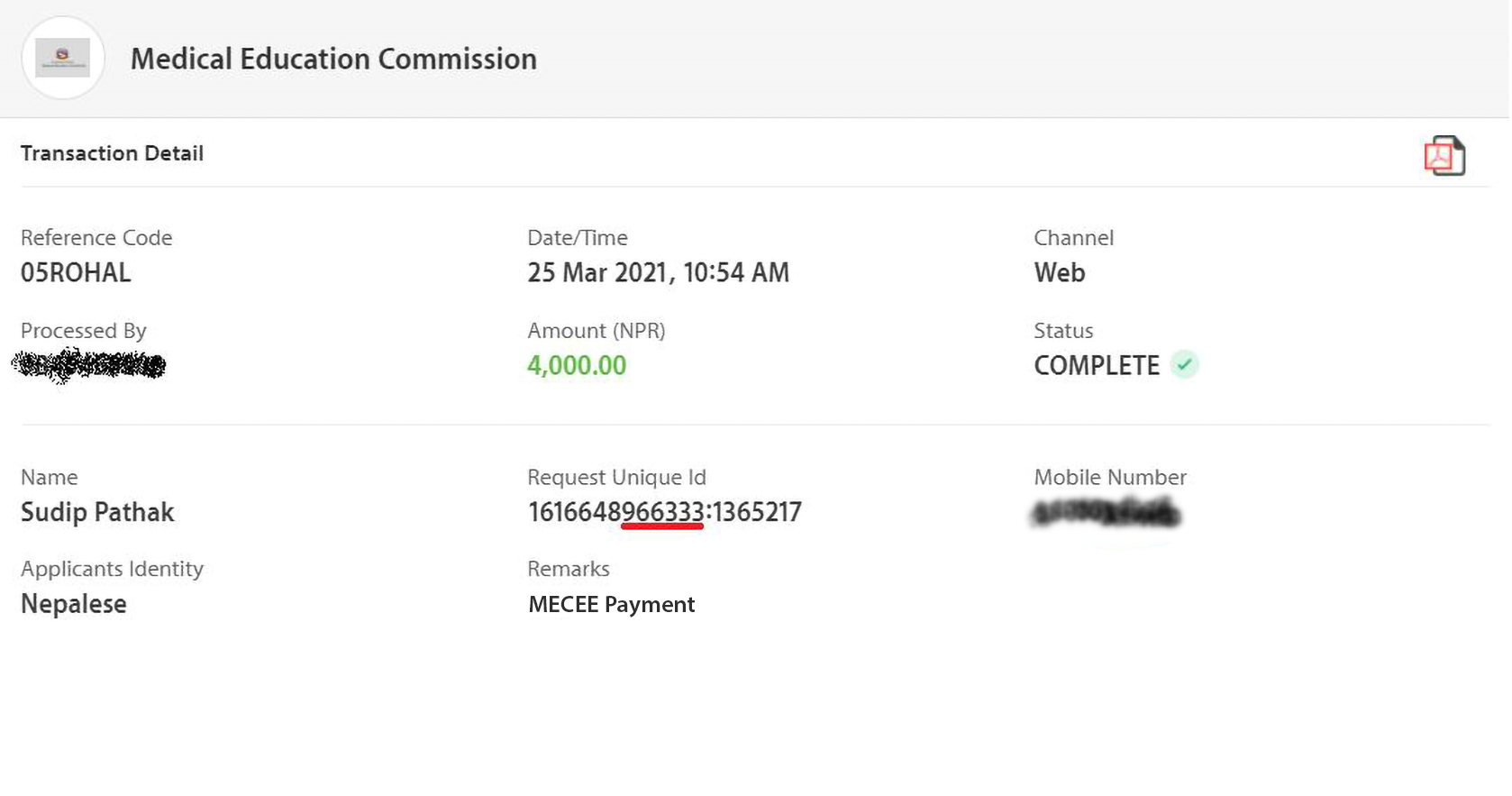Click the Medical Education Commission logo
Image resolution: width=1512 pixels, height=796 pixels.
[x=62, y=58]
